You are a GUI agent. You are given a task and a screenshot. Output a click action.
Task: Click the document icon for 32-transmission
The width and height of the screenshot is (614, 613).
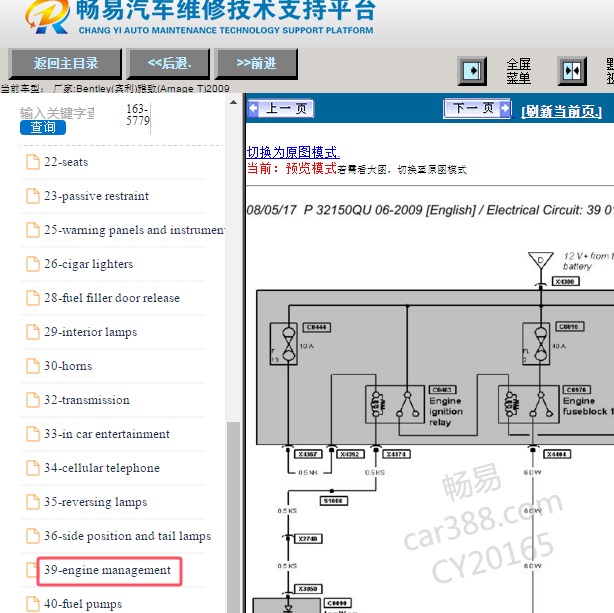coord(33,400)
